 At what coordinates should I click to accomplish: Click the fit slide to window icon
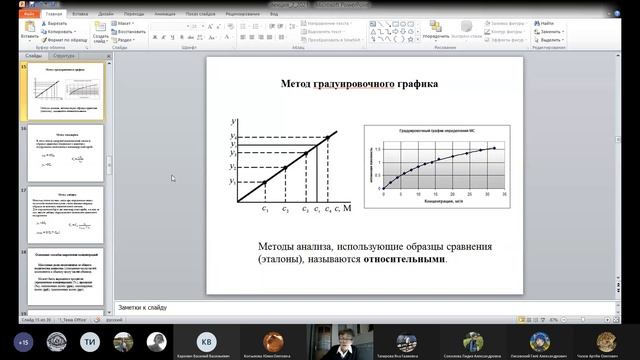click(x=616, y=320)
